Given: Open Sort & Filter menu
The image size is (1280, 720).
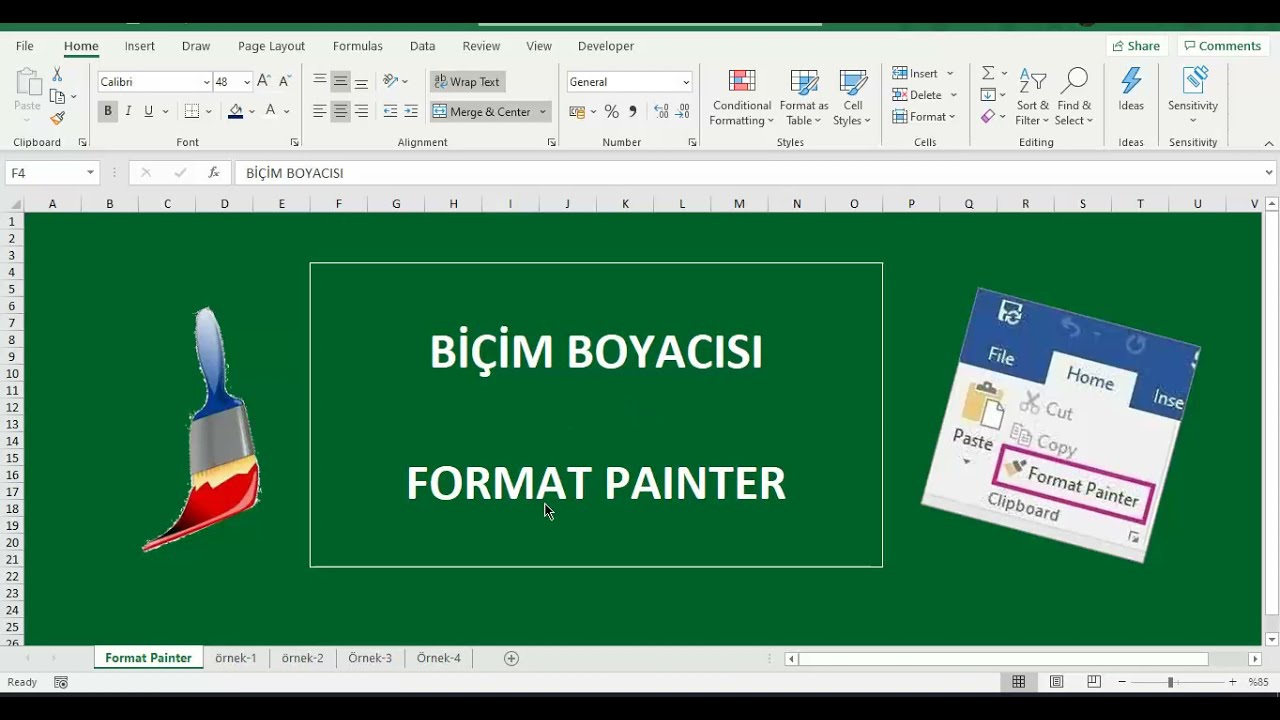Looking at the screenshot, I should coord(1032,98).
